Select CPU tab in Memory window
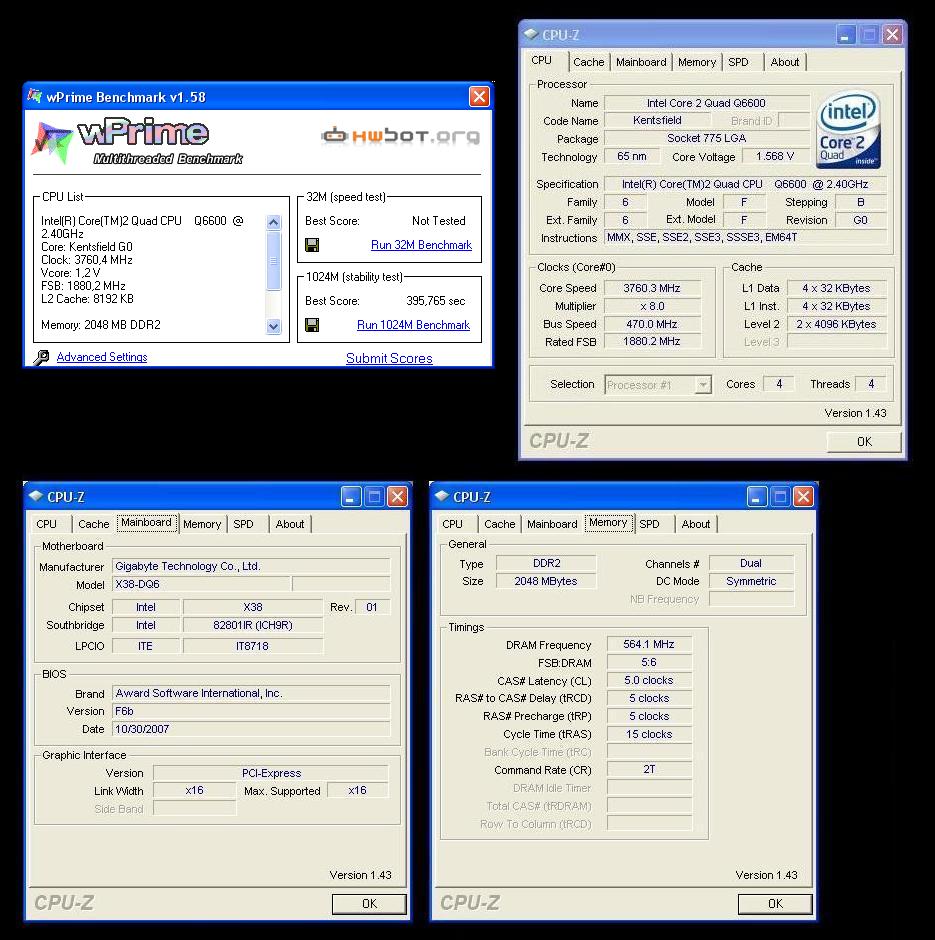The image size is (935, 940). click(452, 524)
